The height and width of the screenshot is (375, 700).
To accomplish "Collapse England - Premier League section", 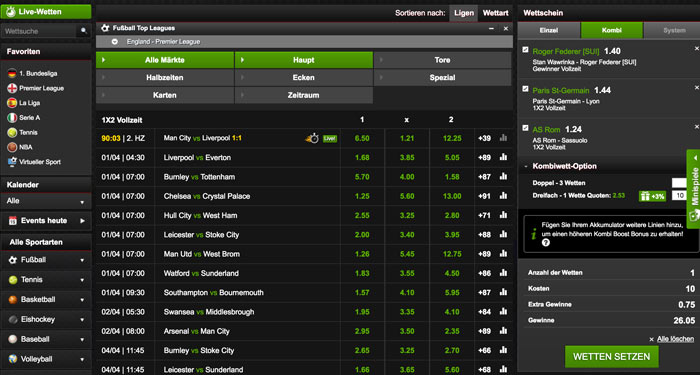I will 115,42.
